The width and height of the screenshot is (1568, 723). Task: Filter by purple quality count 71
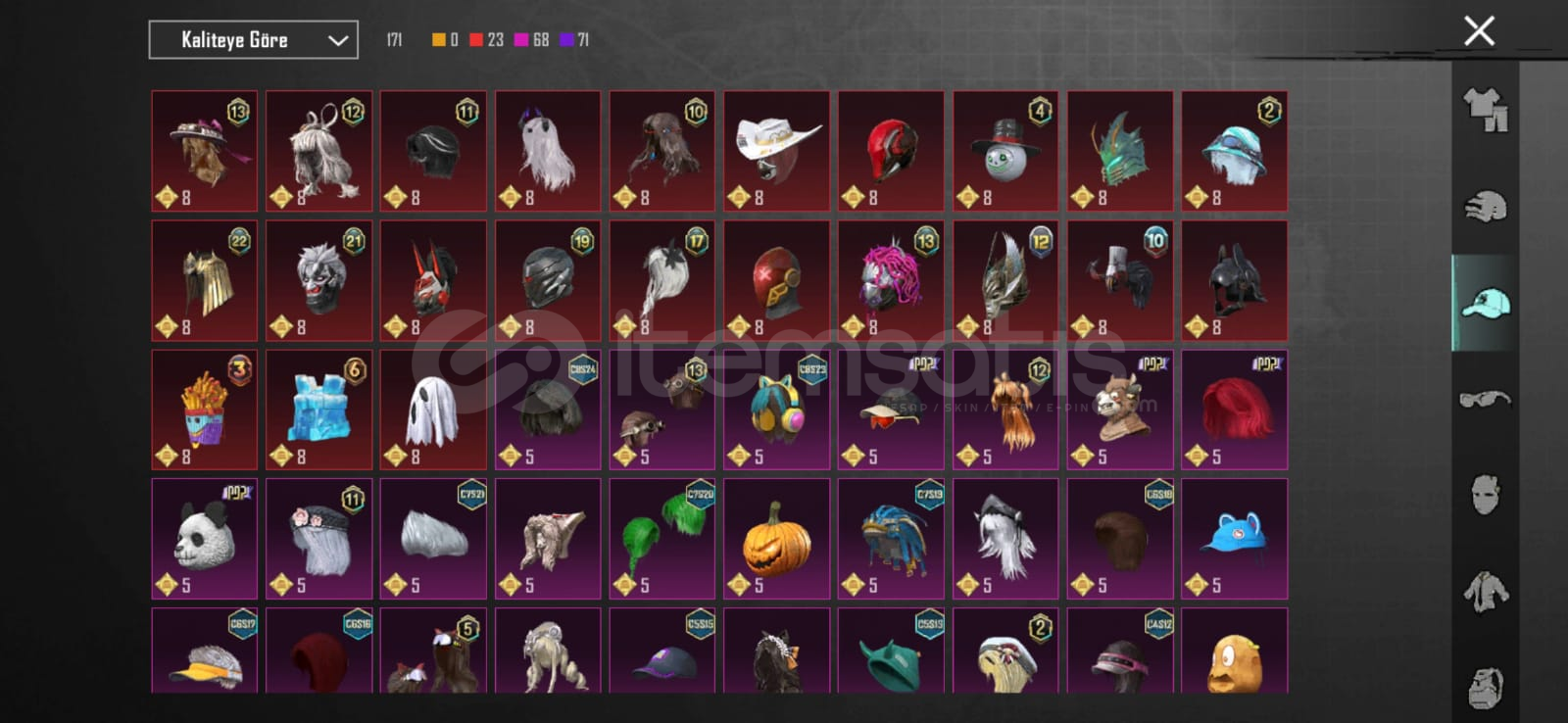[574, 40]
